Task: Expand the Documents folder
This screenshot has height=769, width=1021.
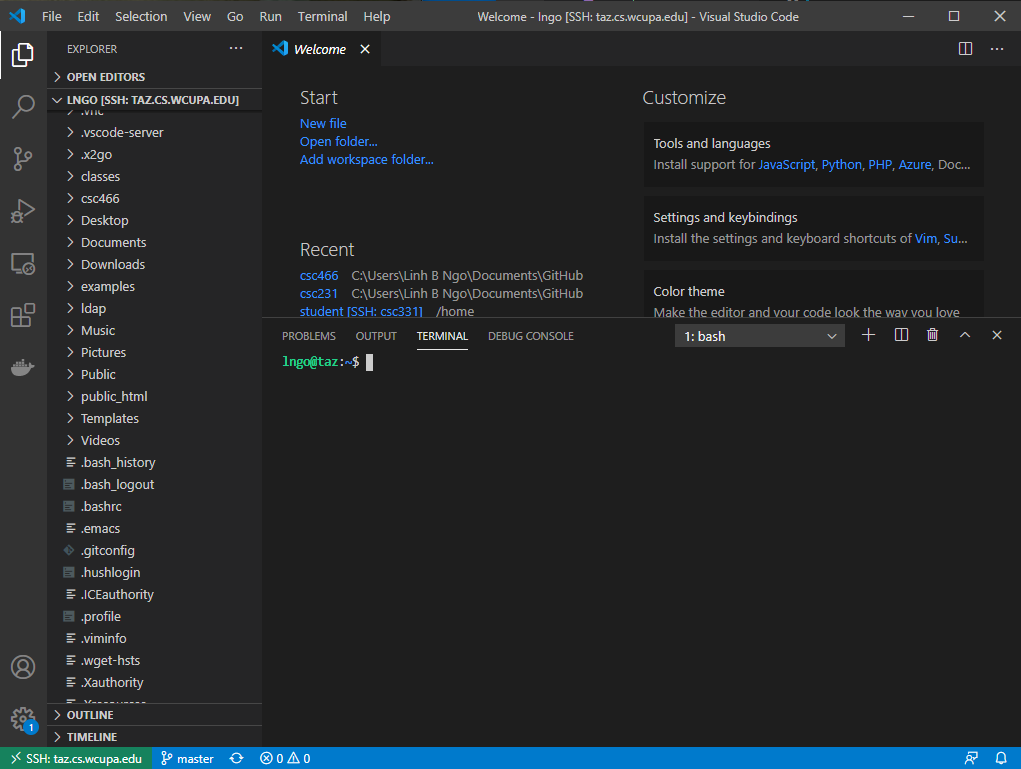Action: point(155,242)
